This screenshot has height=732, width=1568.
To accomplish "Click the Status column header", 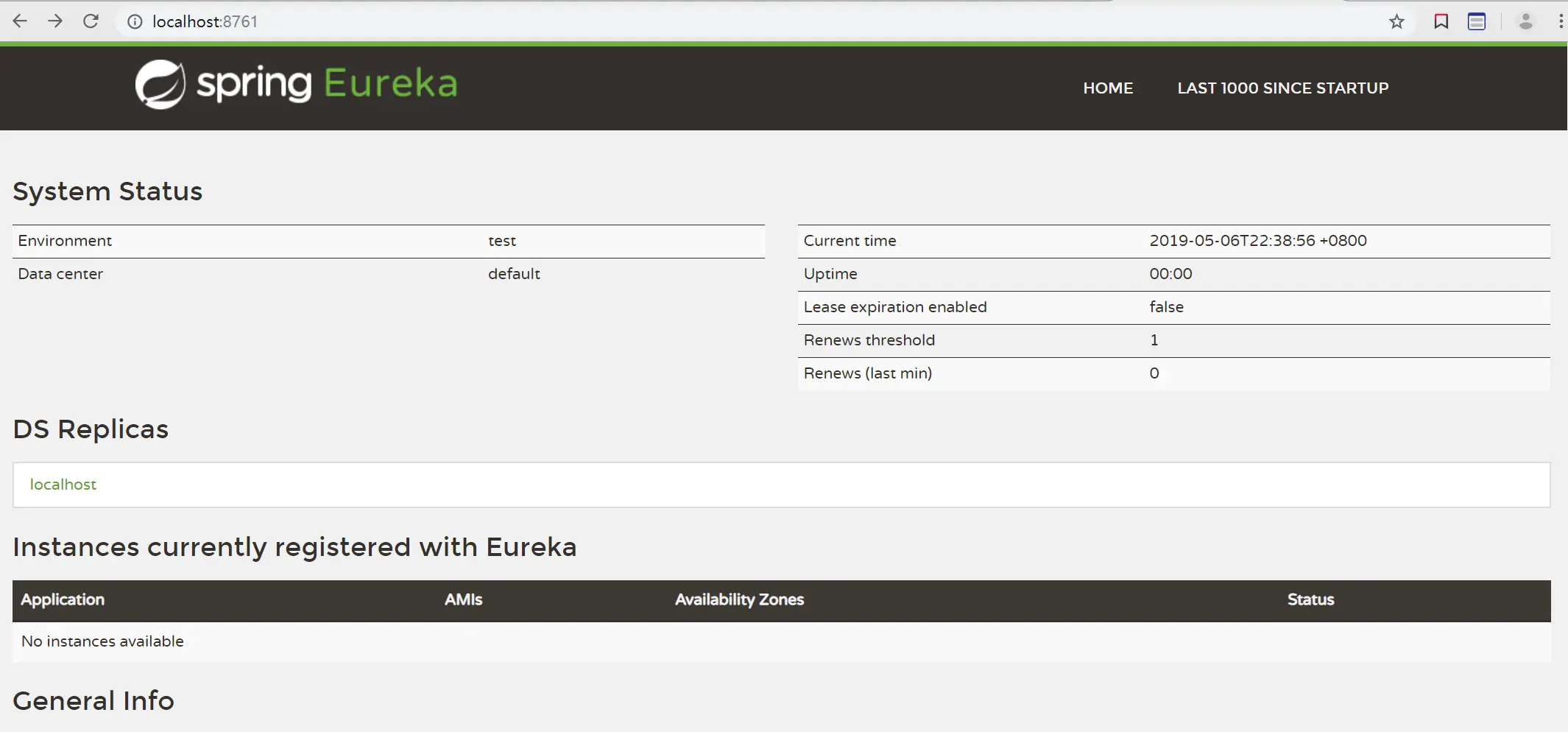I will [1310, 599].
